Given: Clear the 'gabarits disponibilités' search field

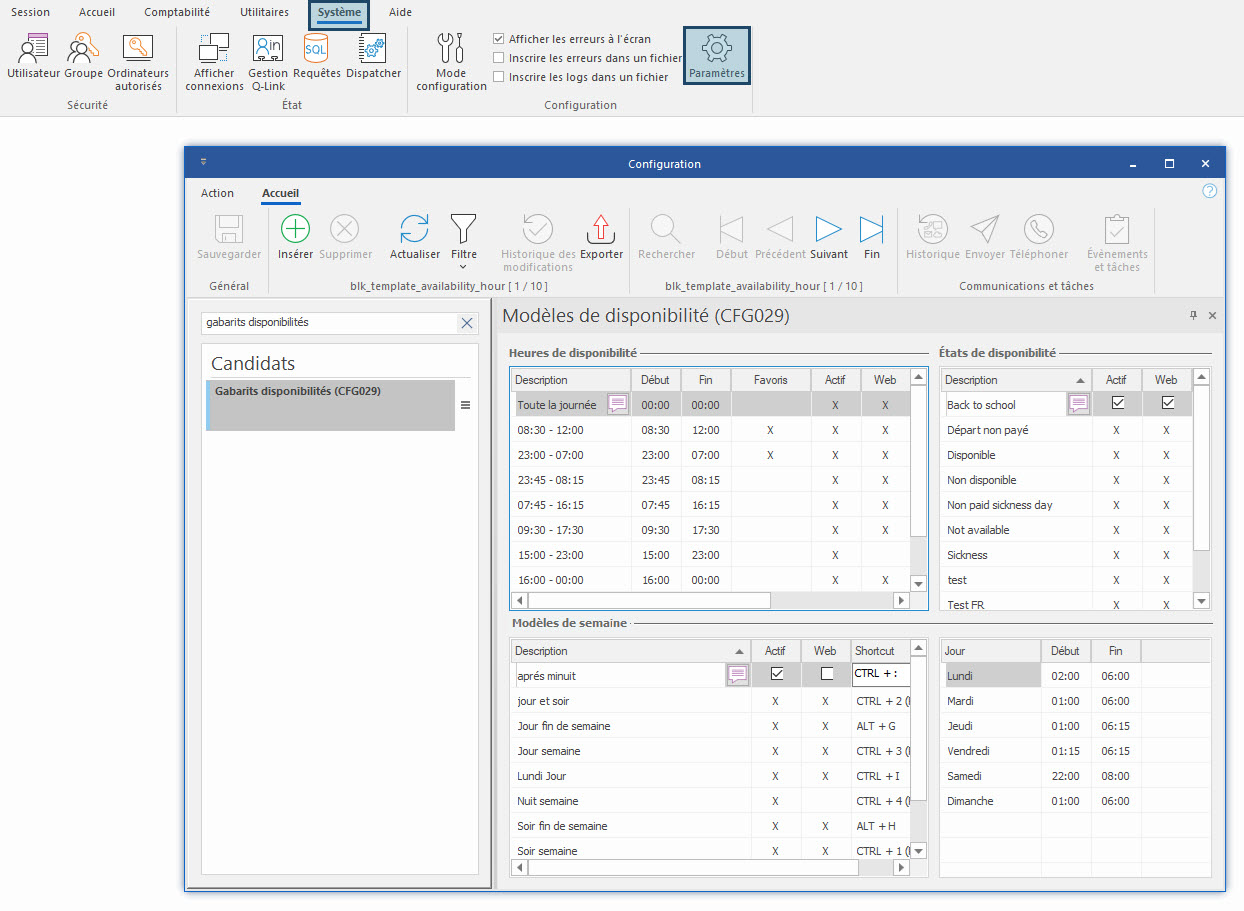Looking at the screenshot, I should pyautogui.click(x=466, y=323).
